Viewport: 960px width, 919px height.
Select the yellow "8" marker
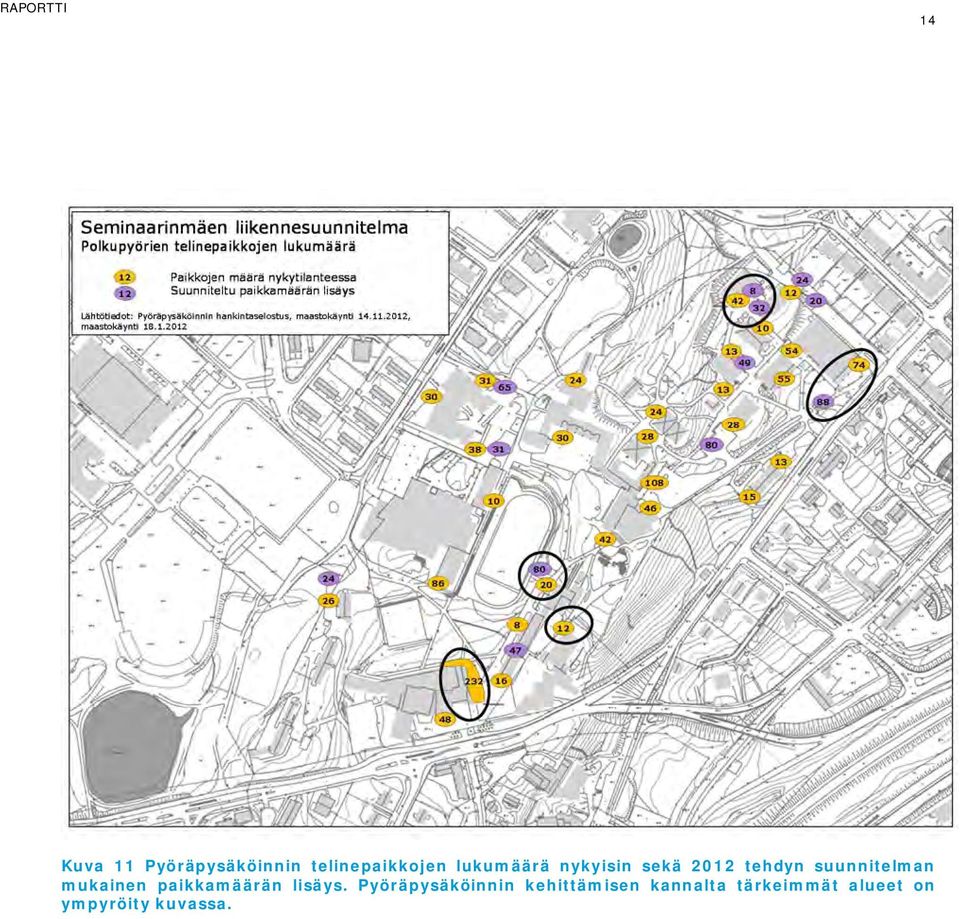(x=517, y=625)
